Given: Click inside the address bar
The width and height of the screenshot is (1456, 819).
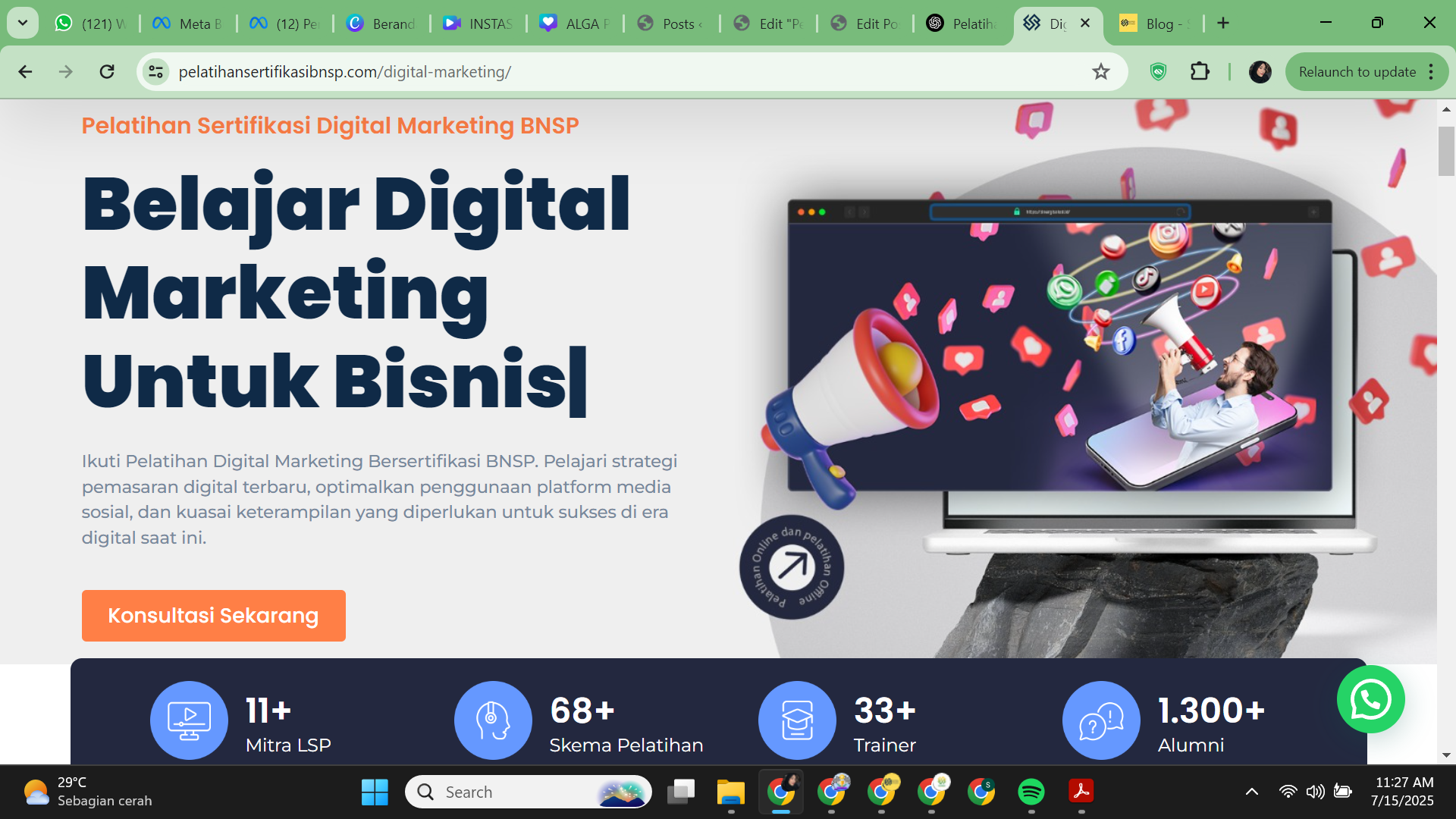Looking at the screenshot, I should 531,71.
